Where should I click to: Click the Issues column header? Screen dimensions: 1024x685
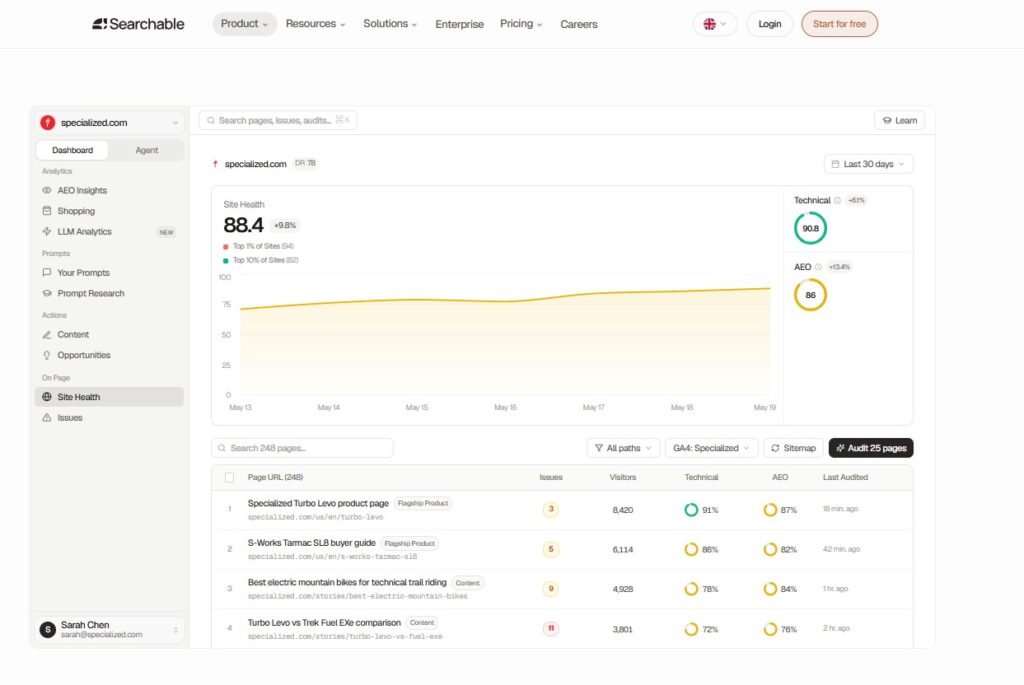tap(551, 477)
